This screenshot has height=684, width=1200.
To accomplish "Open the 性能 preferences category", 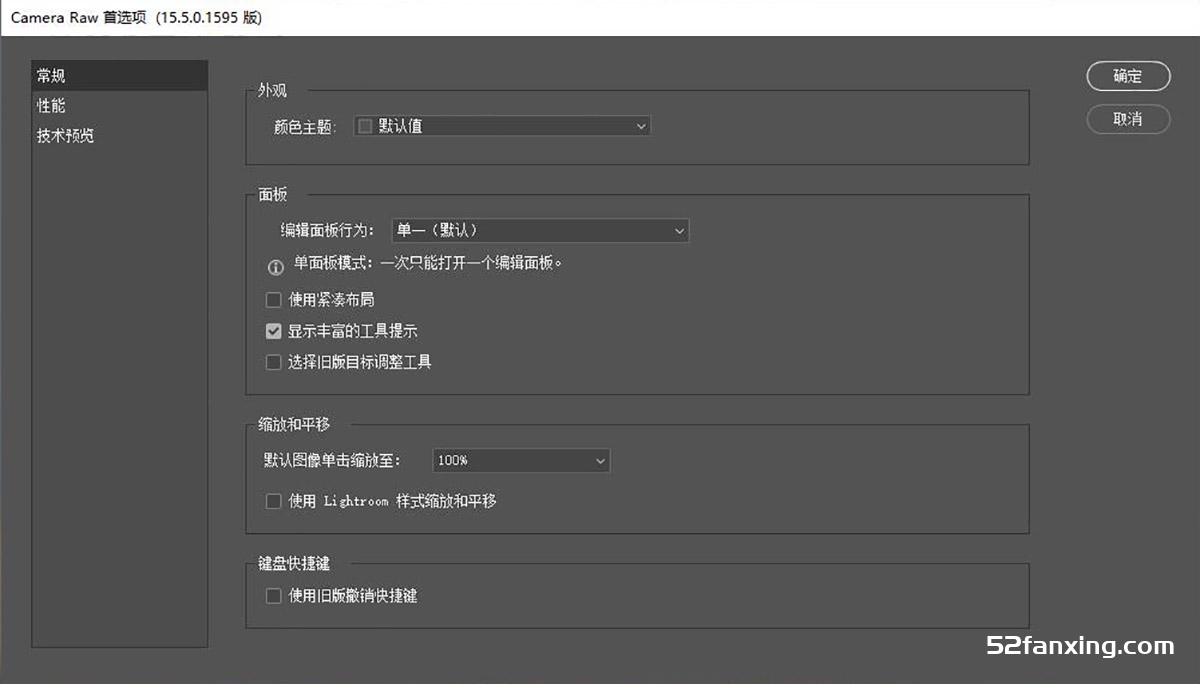I will (x=119, y=106).
